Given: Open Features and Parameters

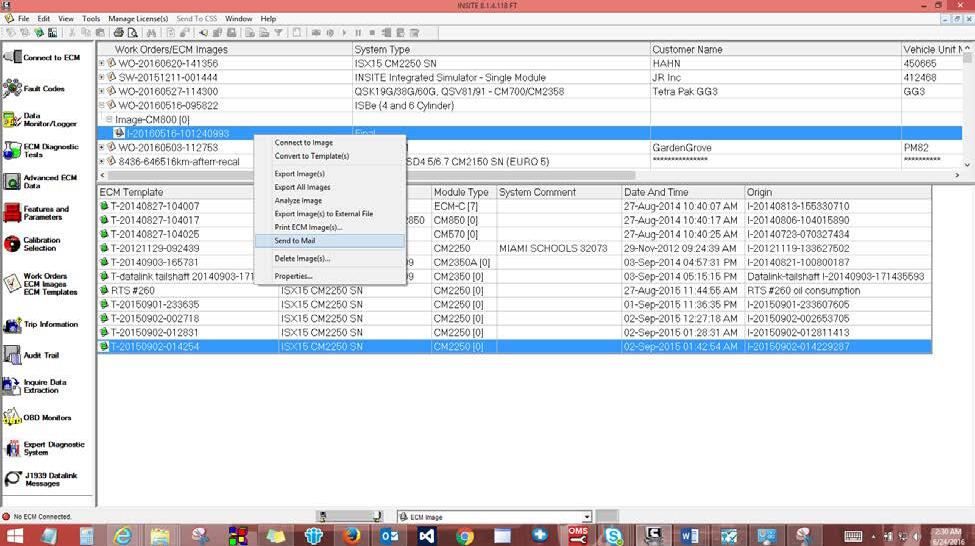Looking at the screenshot, I should (36, 213).
